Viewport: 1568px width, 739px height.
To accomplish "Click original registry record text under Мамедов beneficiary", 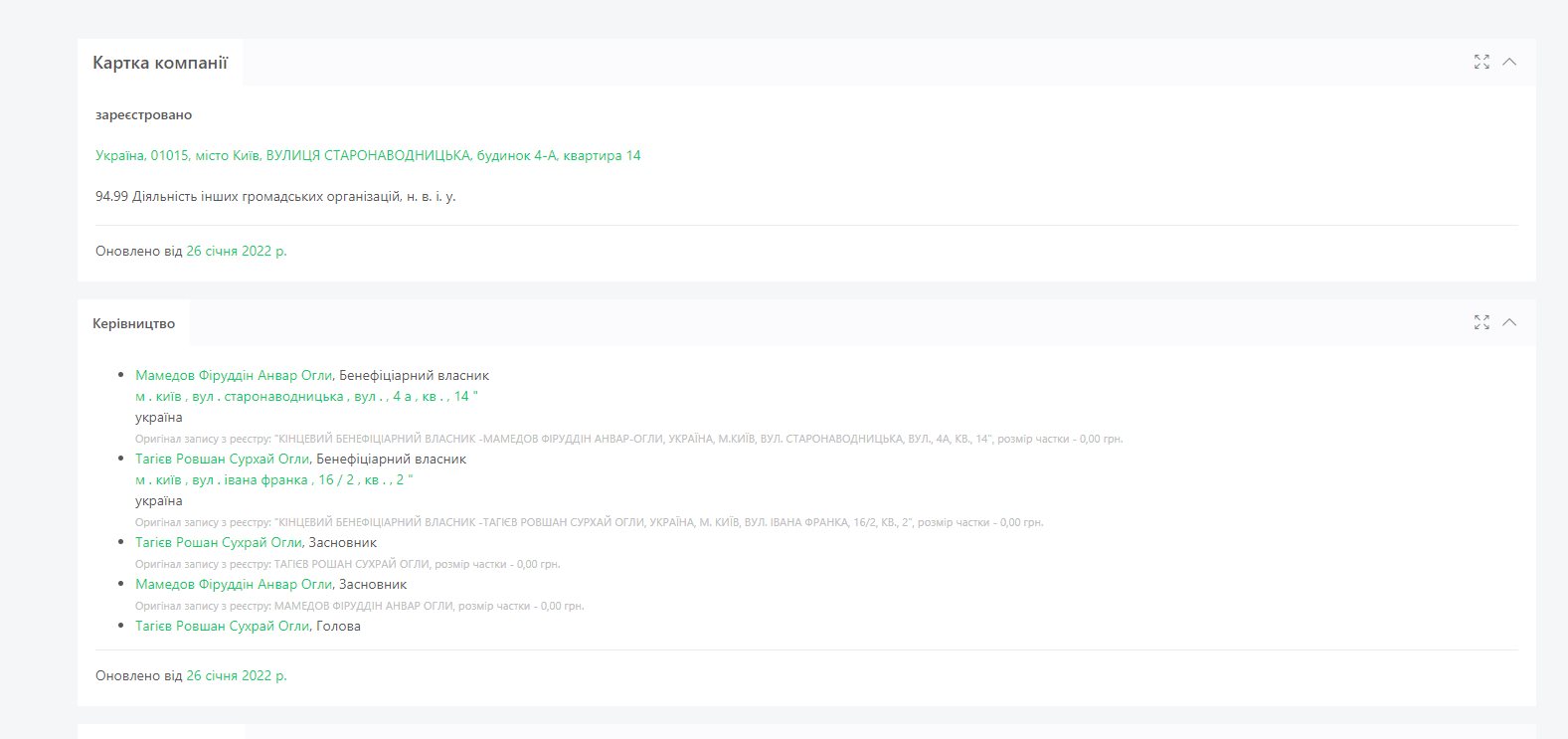I will coord(628,439).
